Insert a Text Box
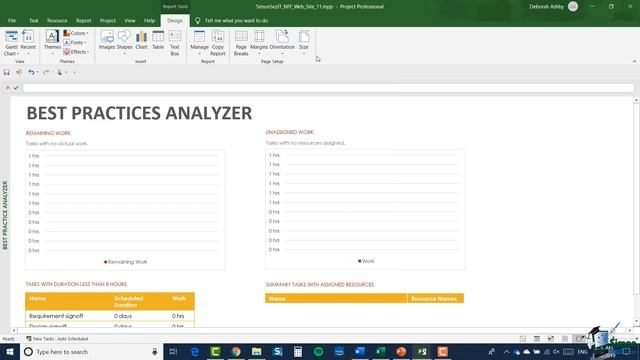The image size is (640, 360). 175,43
